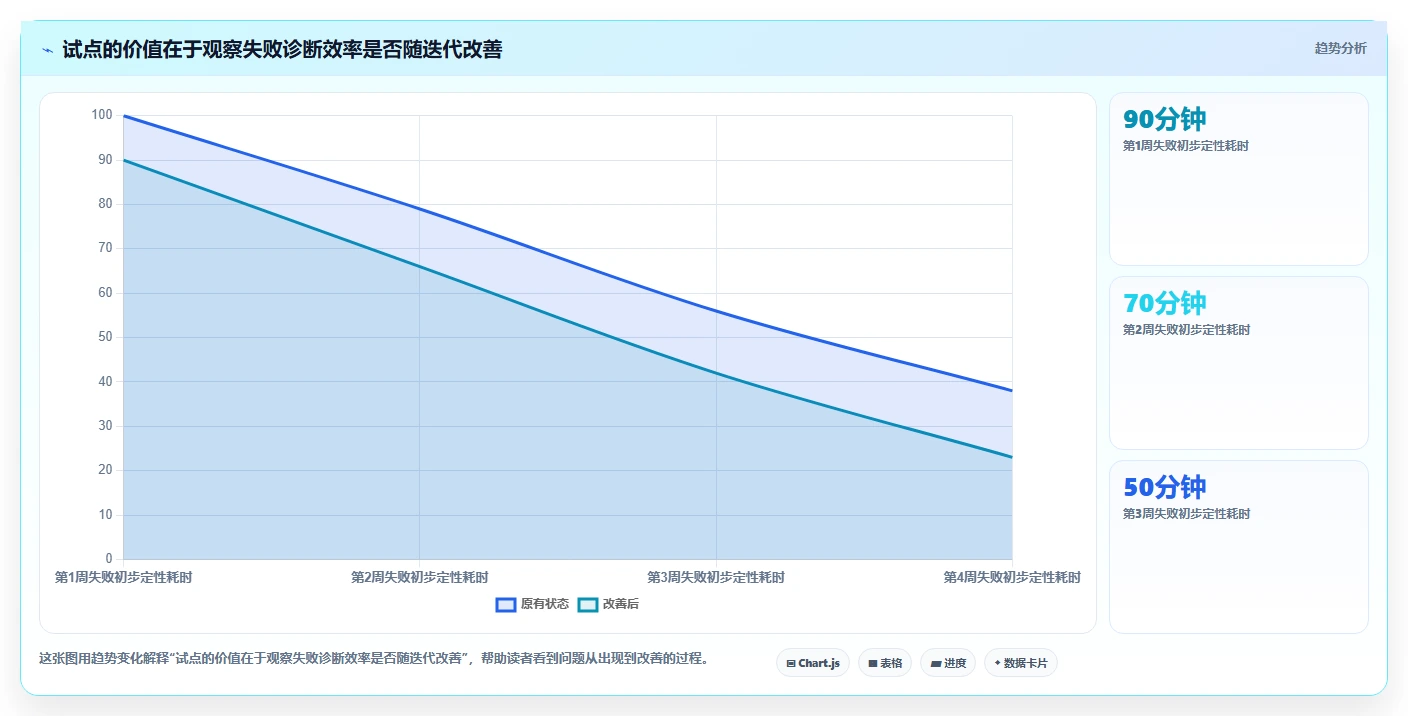This screenshot has width=1408, height=716.
Task: Select the 90分钟 data card value
Action: [x=1164, y=119]
